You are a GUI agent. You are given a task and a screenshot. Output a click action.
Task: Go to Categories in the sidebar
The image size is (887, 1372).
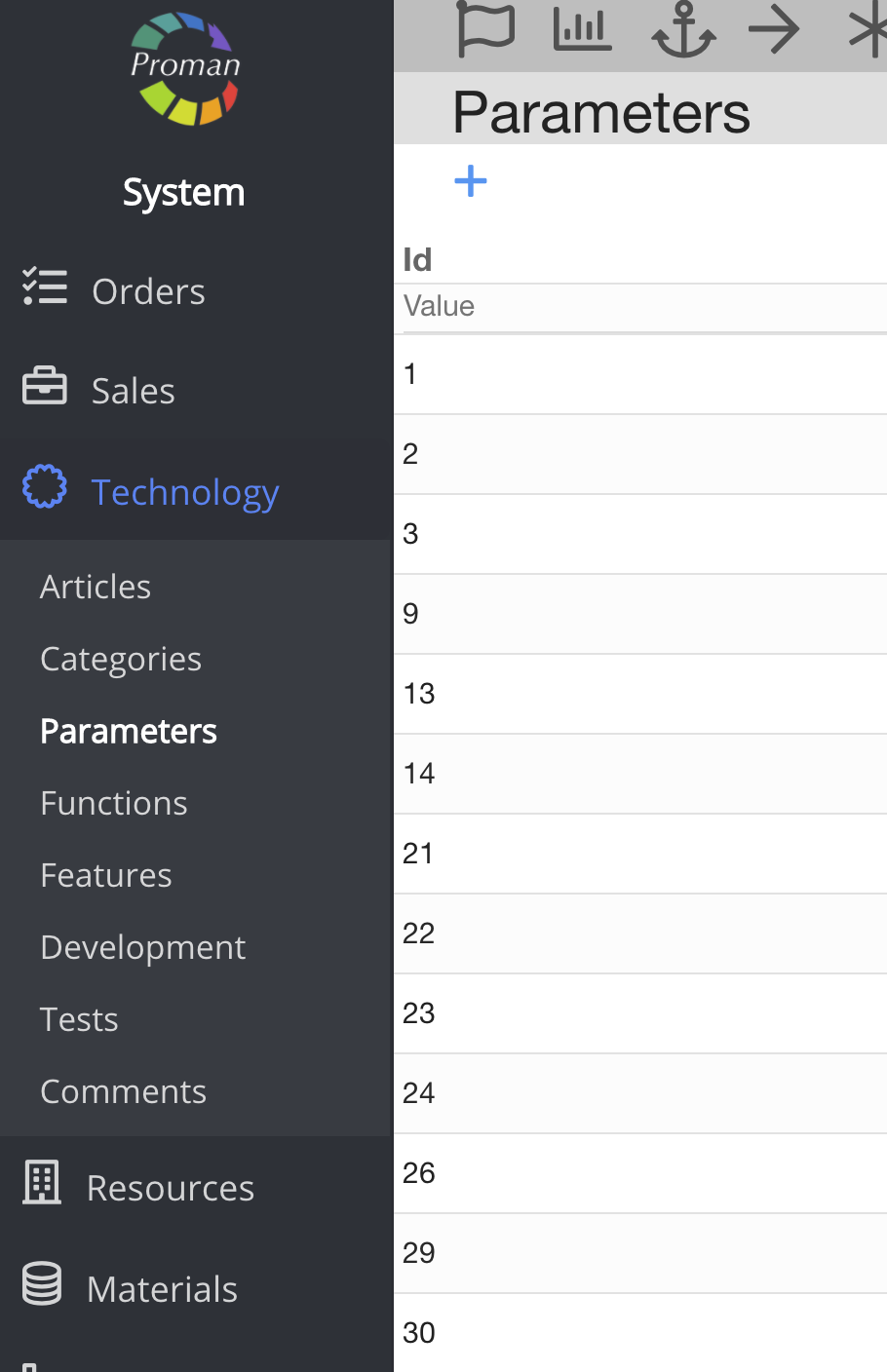(x=121, y=659)
